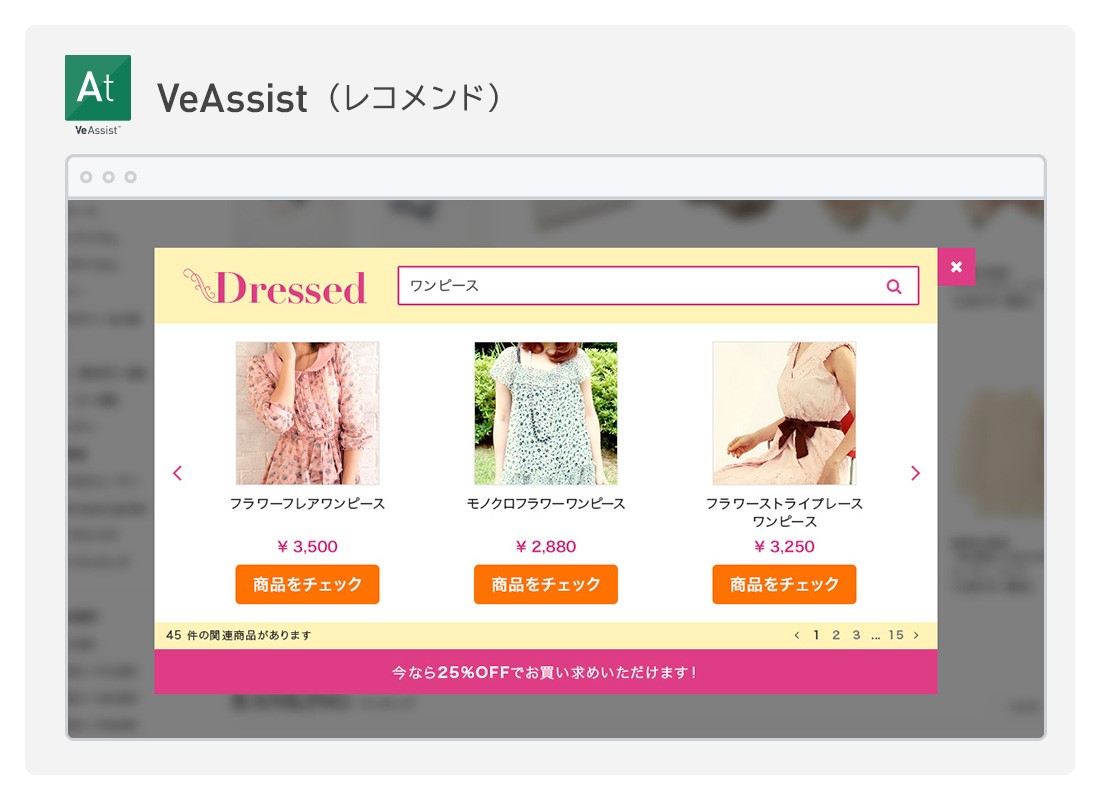Click 商品をチェック button under ¥3,250 dress
The height and width of the screenshot is (800, 1100).
784,584
